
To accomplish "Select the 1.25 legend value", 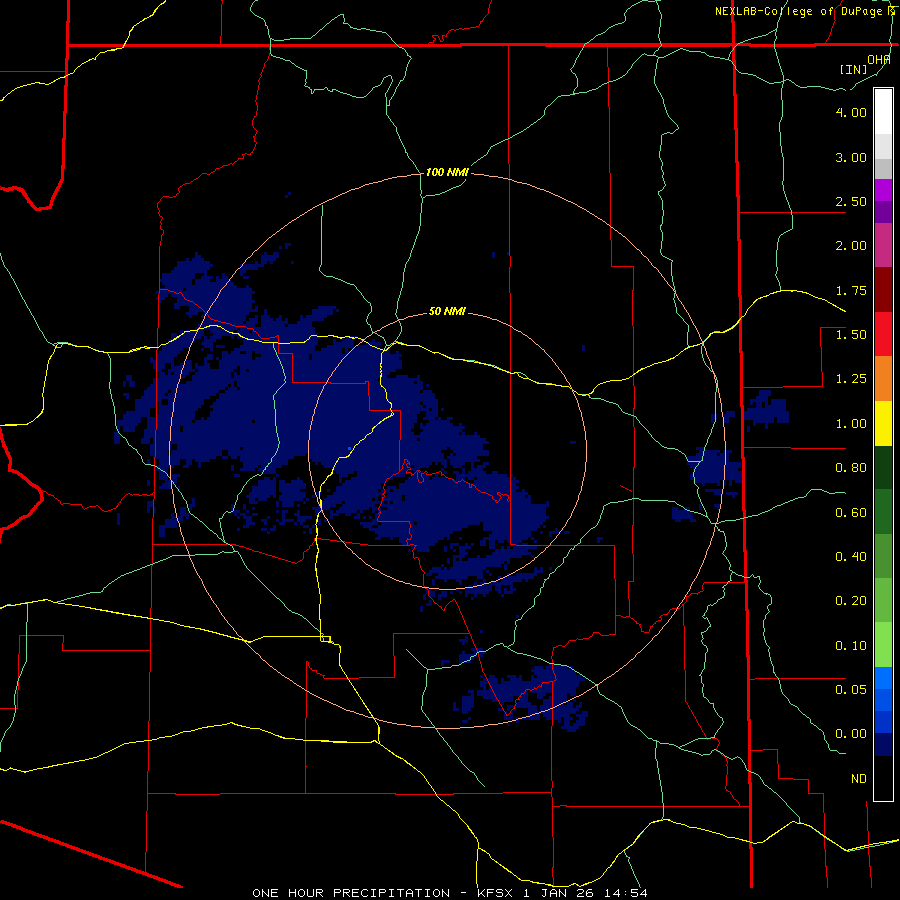I will (x=851, y=379).
